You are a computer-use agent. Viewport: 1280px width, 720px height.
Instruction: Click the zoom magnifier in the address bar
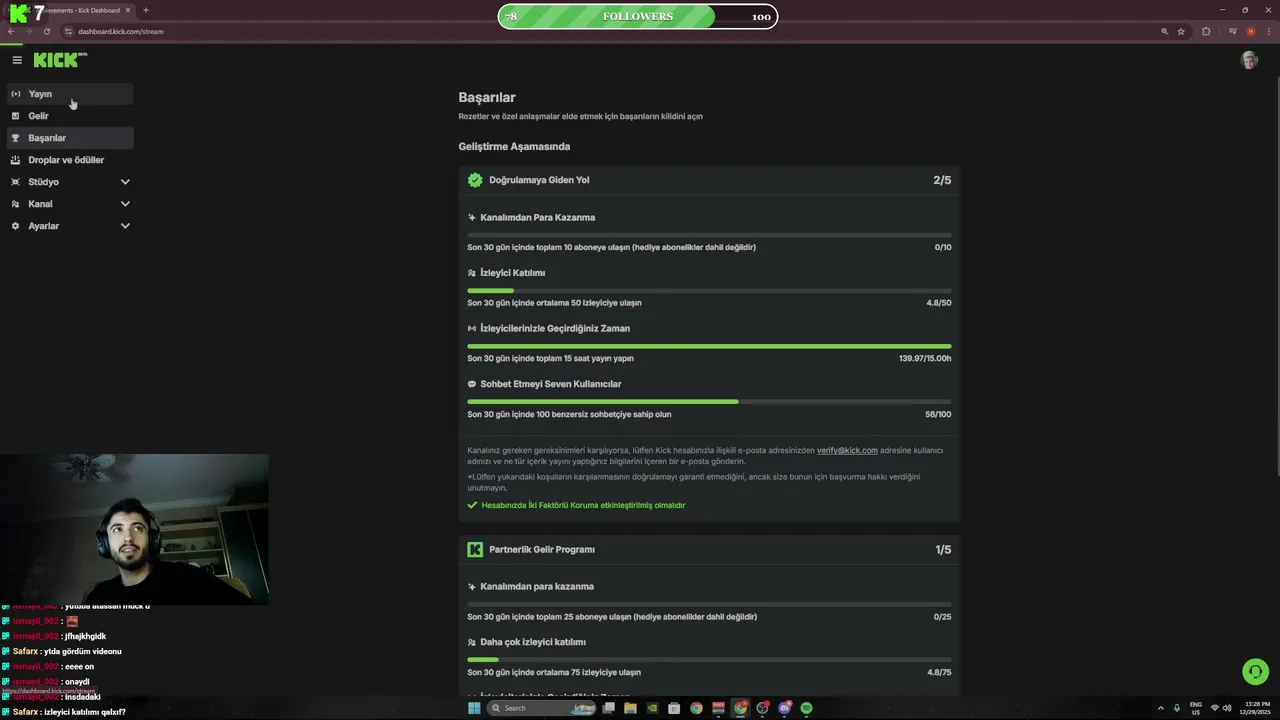coord(1164,31)
